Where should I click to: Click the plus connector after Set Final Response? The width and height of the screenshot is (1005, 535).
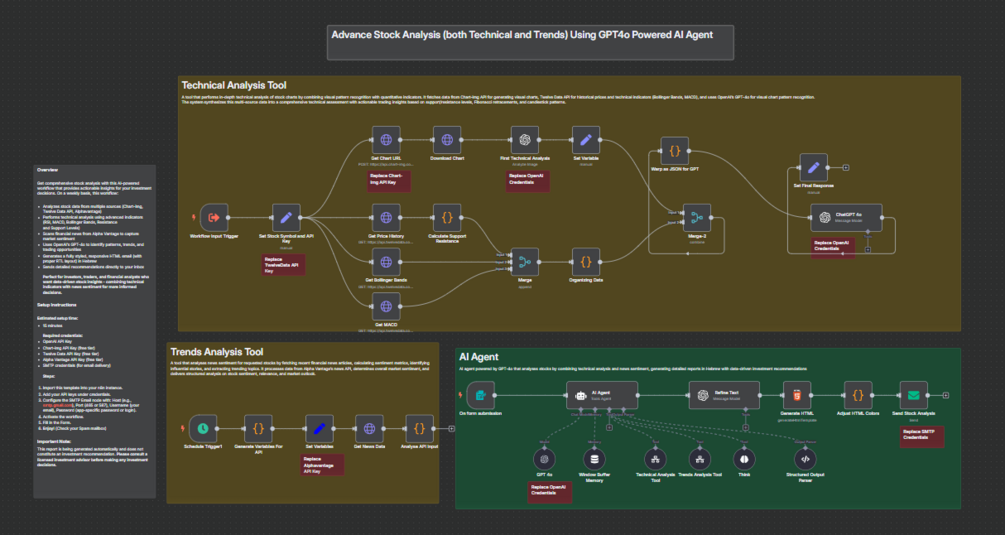click(x=846, y=168)
